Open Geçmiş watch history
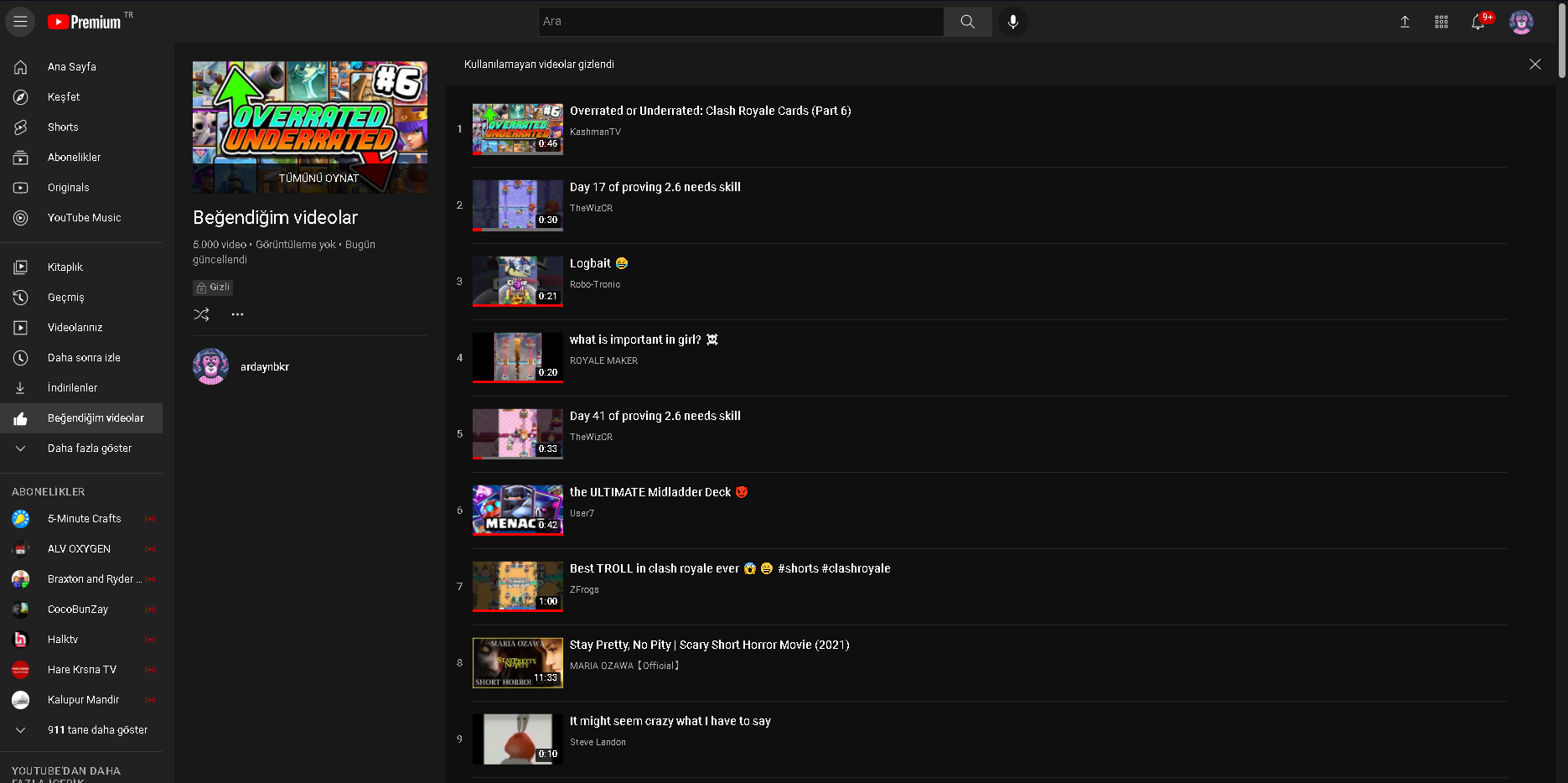This screenshot has height=783, width=1568. pyautogui.click(x=81, y=298)
